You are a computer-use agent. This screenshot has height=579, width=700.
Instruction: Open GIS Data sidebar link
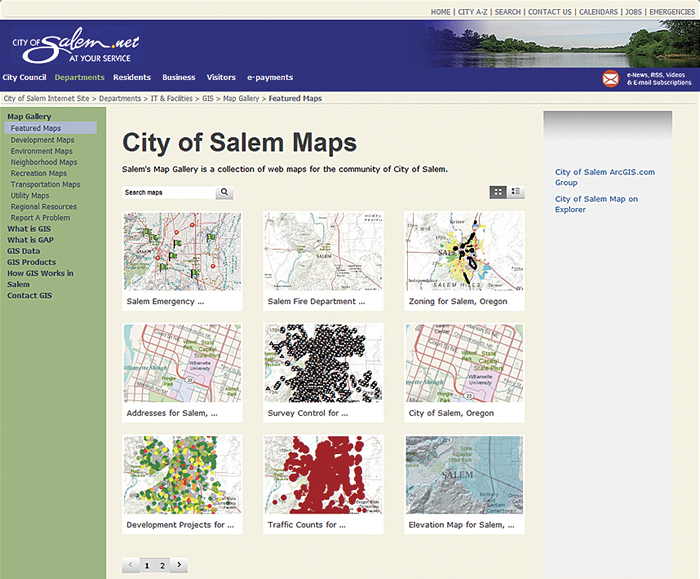[23, 251]
